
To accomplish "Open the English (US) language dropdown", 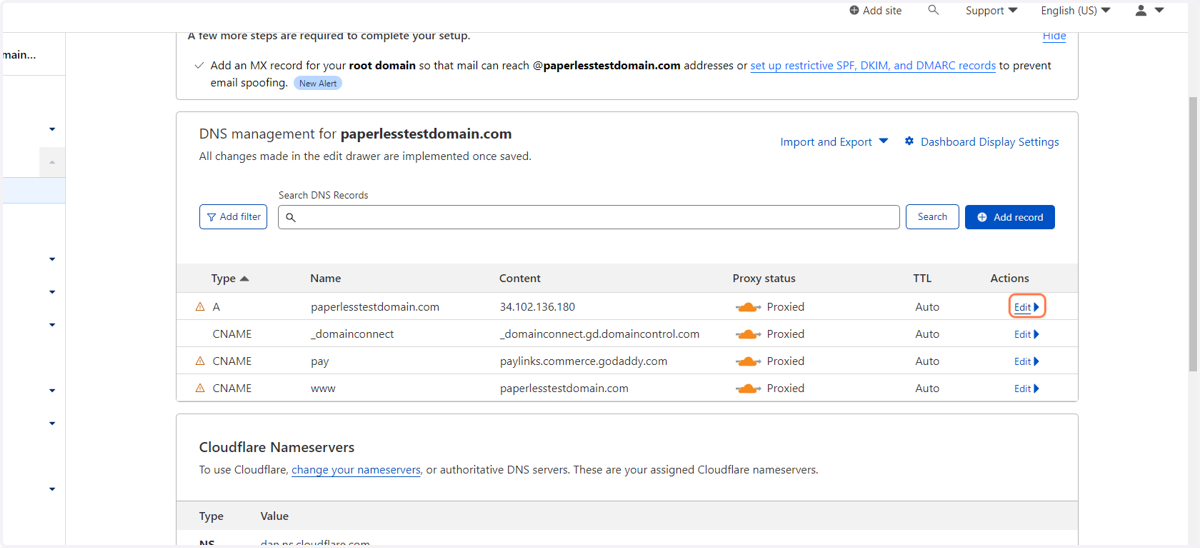I will click(1075, 10).
